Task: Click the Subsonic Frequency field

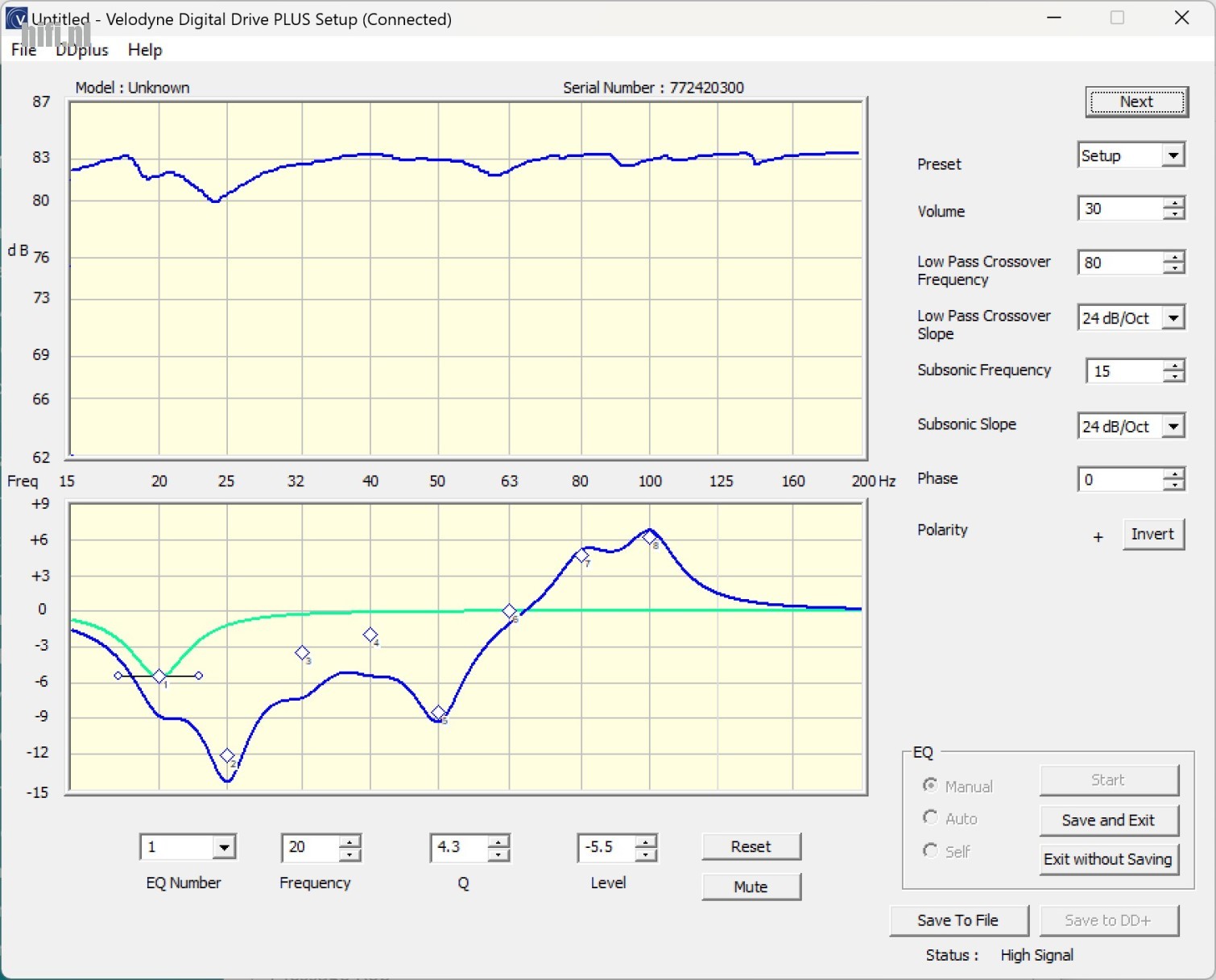Action: (x=1125, y=371)
